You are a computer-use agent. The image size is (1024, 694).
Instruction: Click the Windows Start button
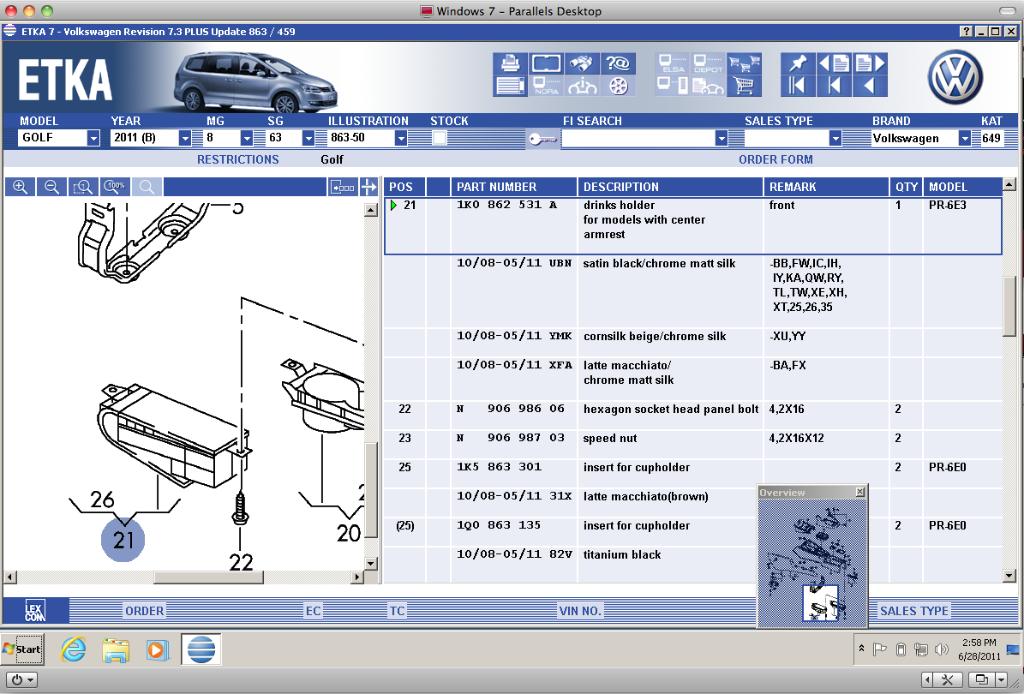click(x=22, y=649)
